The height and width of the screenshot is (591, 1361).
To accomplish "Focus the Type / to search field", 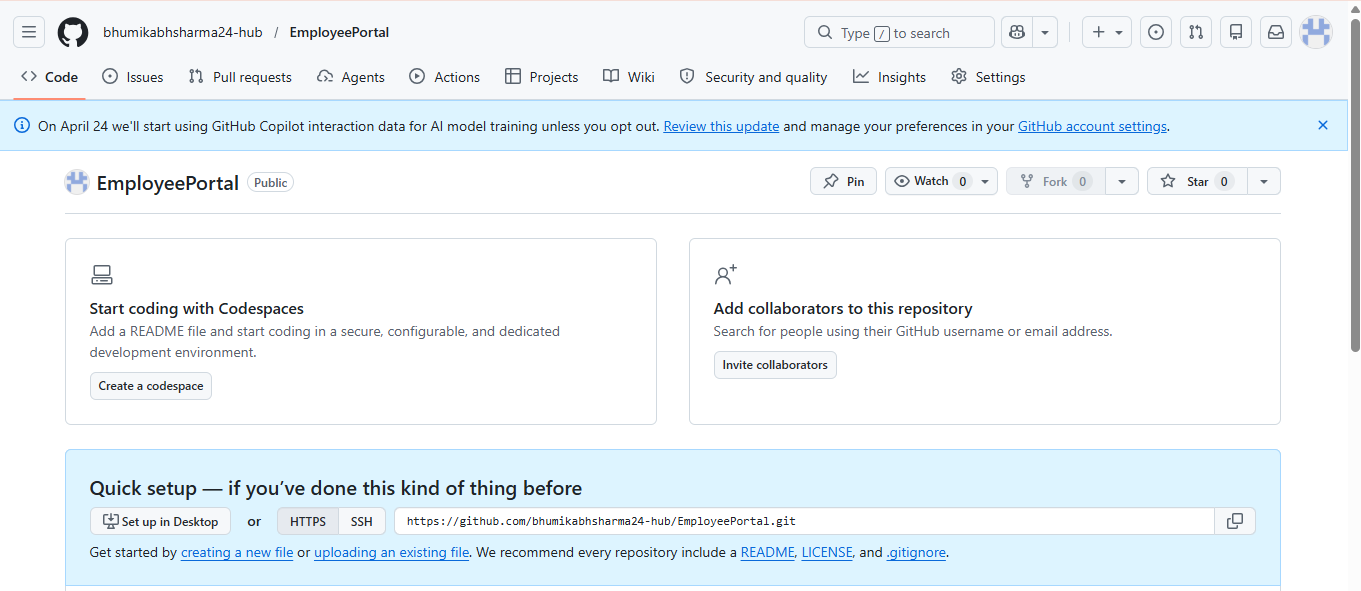I will (x=899, y=32).
